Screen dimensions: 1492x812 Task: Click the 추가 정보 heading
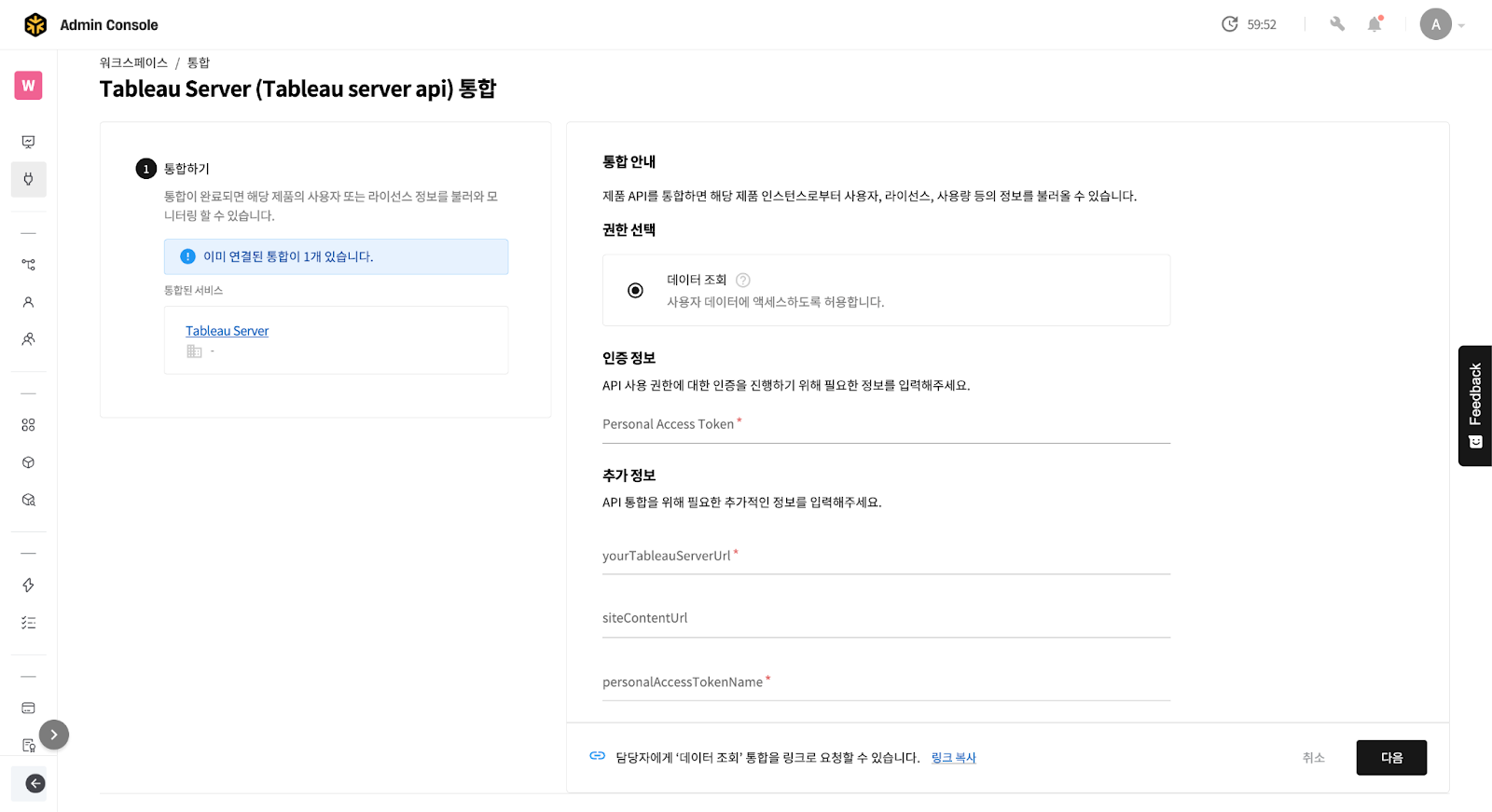(x=629, y=475)
